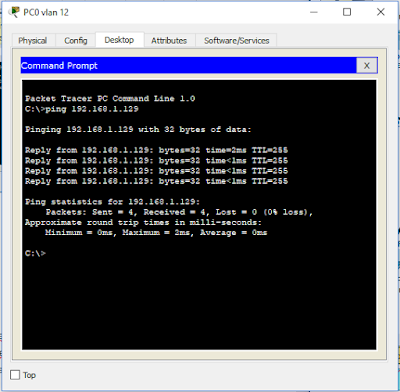Screen dimensions: 400x392
Task: Click the 'Minimum = 0ms' statistics line
Action: click(156, 233)
